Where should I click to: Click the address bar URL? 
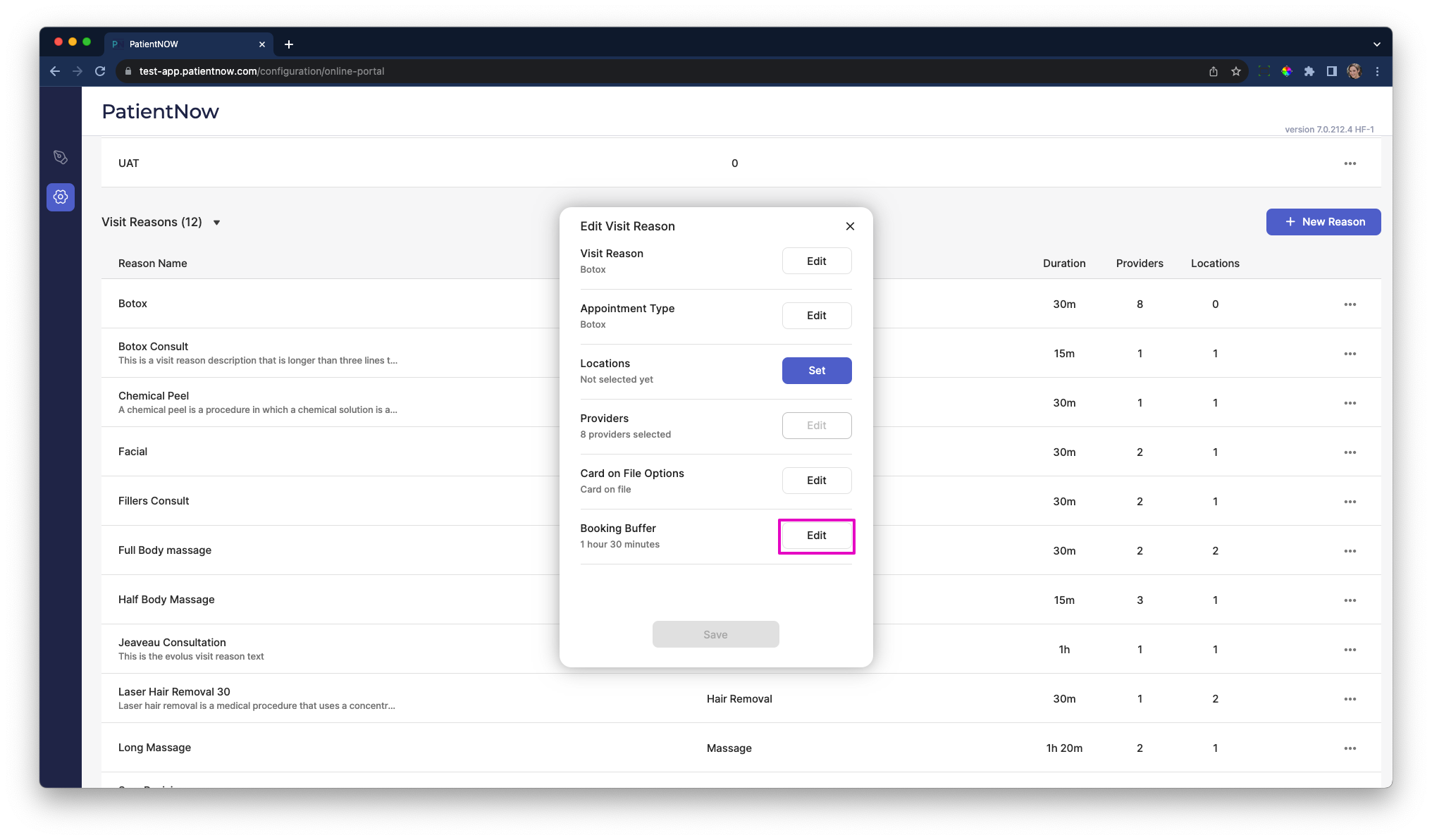click(x=261, y=71)
